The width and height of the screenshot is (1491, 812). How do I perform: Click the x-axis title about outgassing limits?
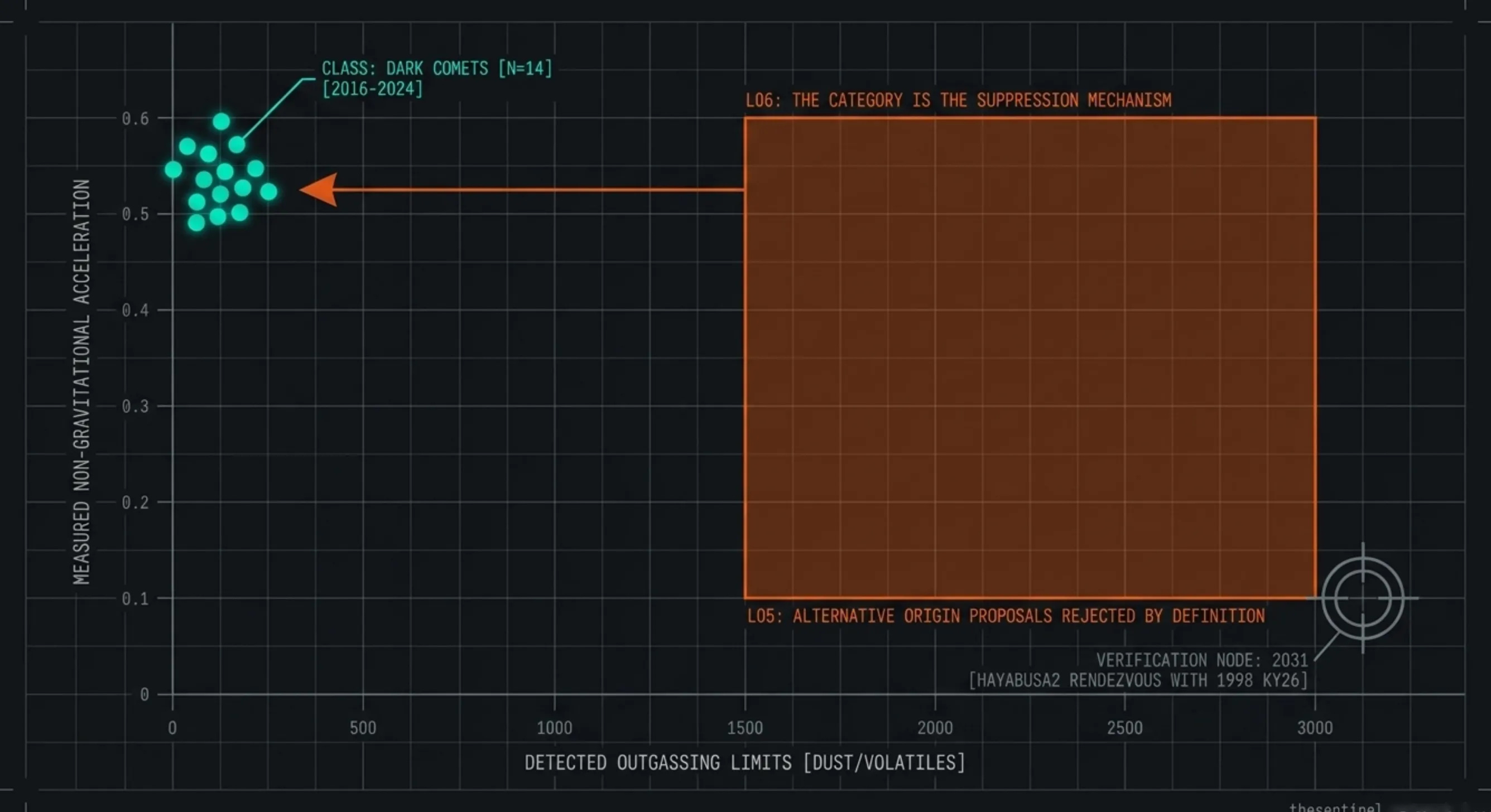coord(744,763)
